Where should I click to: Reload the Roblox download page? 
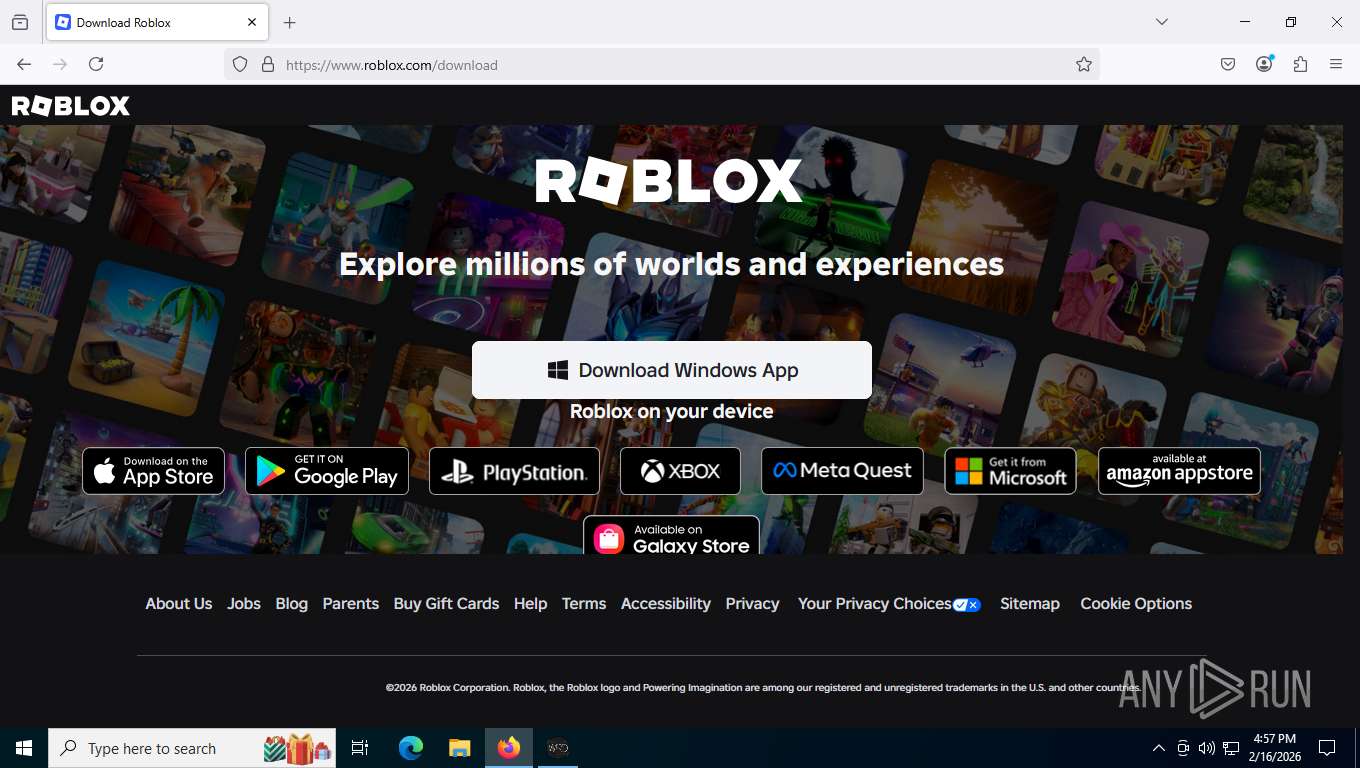click(x=96, y=64)
